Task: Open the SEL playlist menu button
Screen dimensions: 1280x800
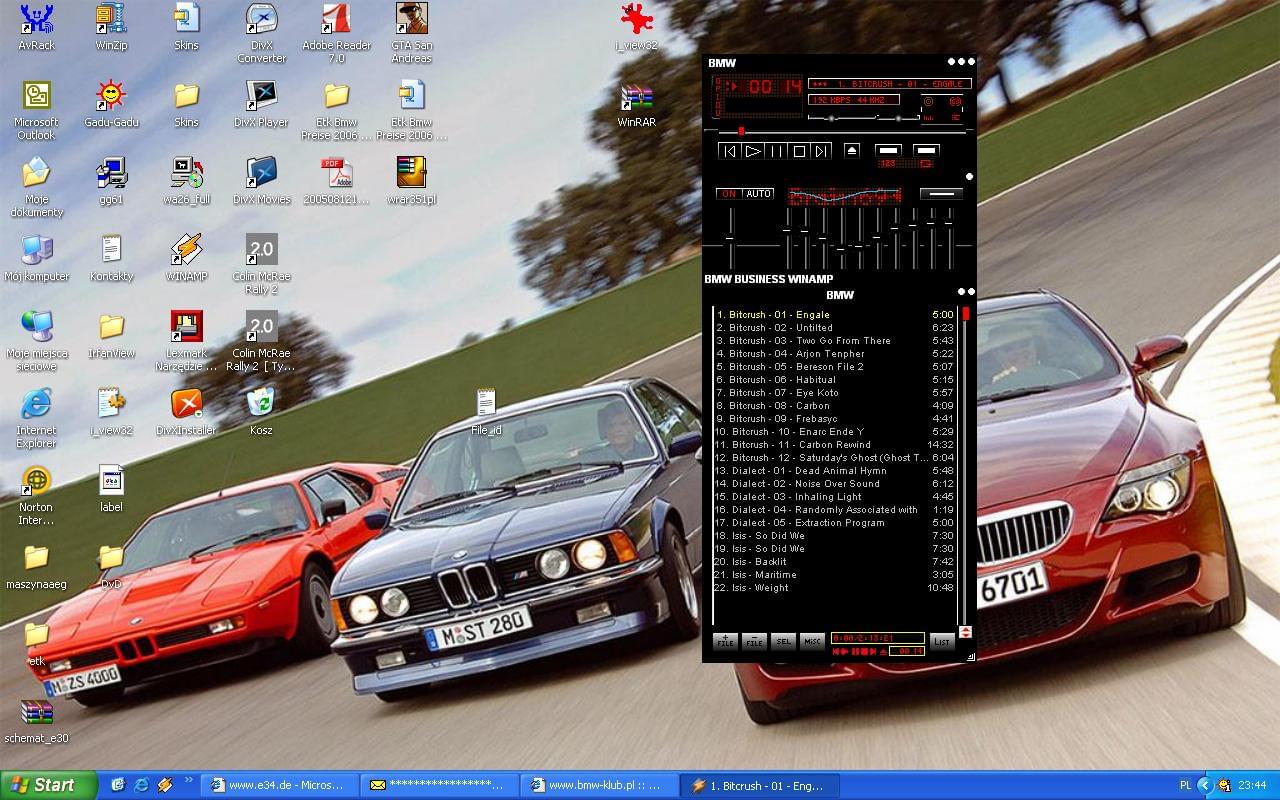Action: coord(783,641)
